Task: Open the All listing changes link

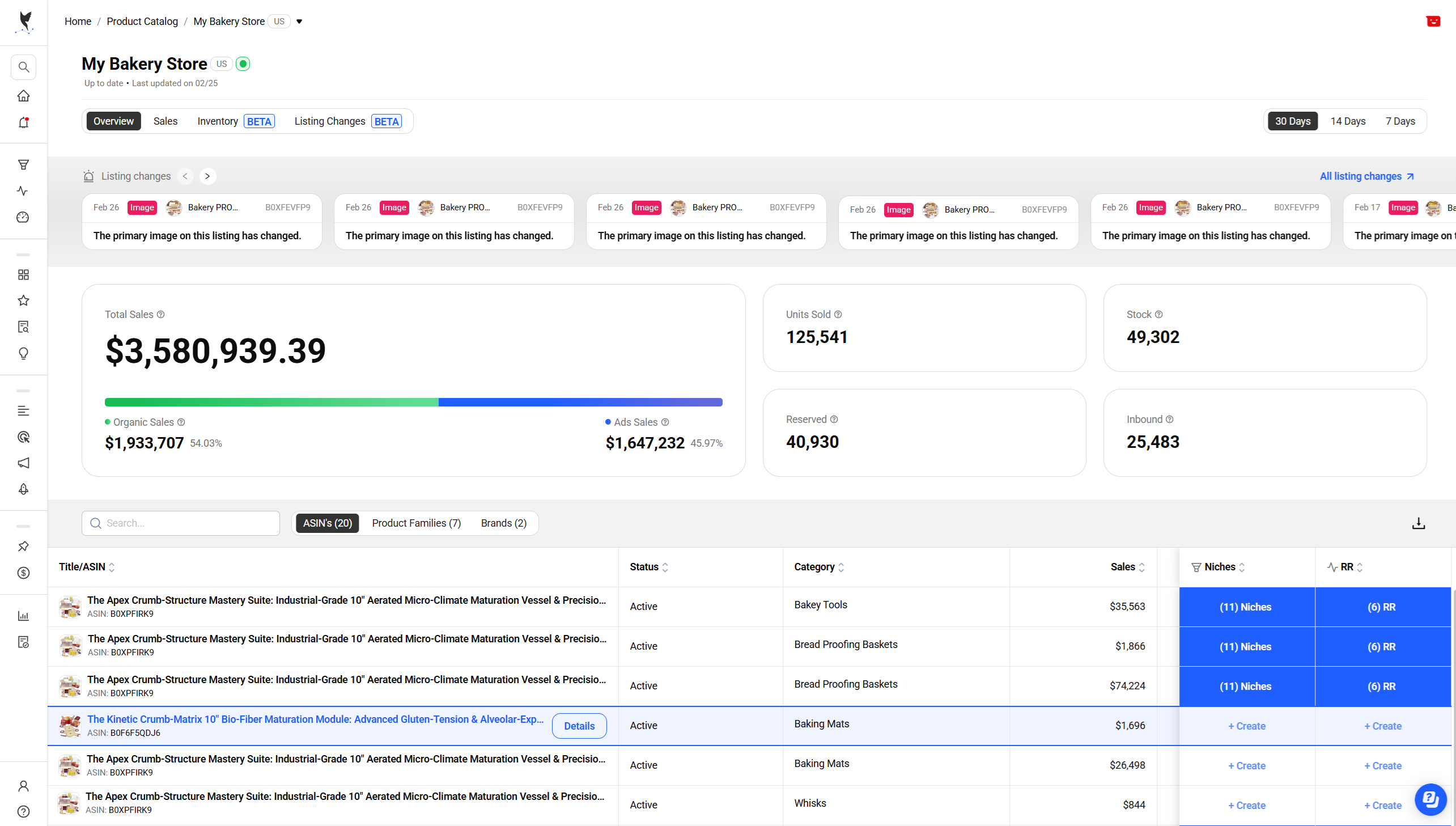Action: point(1366,176)
